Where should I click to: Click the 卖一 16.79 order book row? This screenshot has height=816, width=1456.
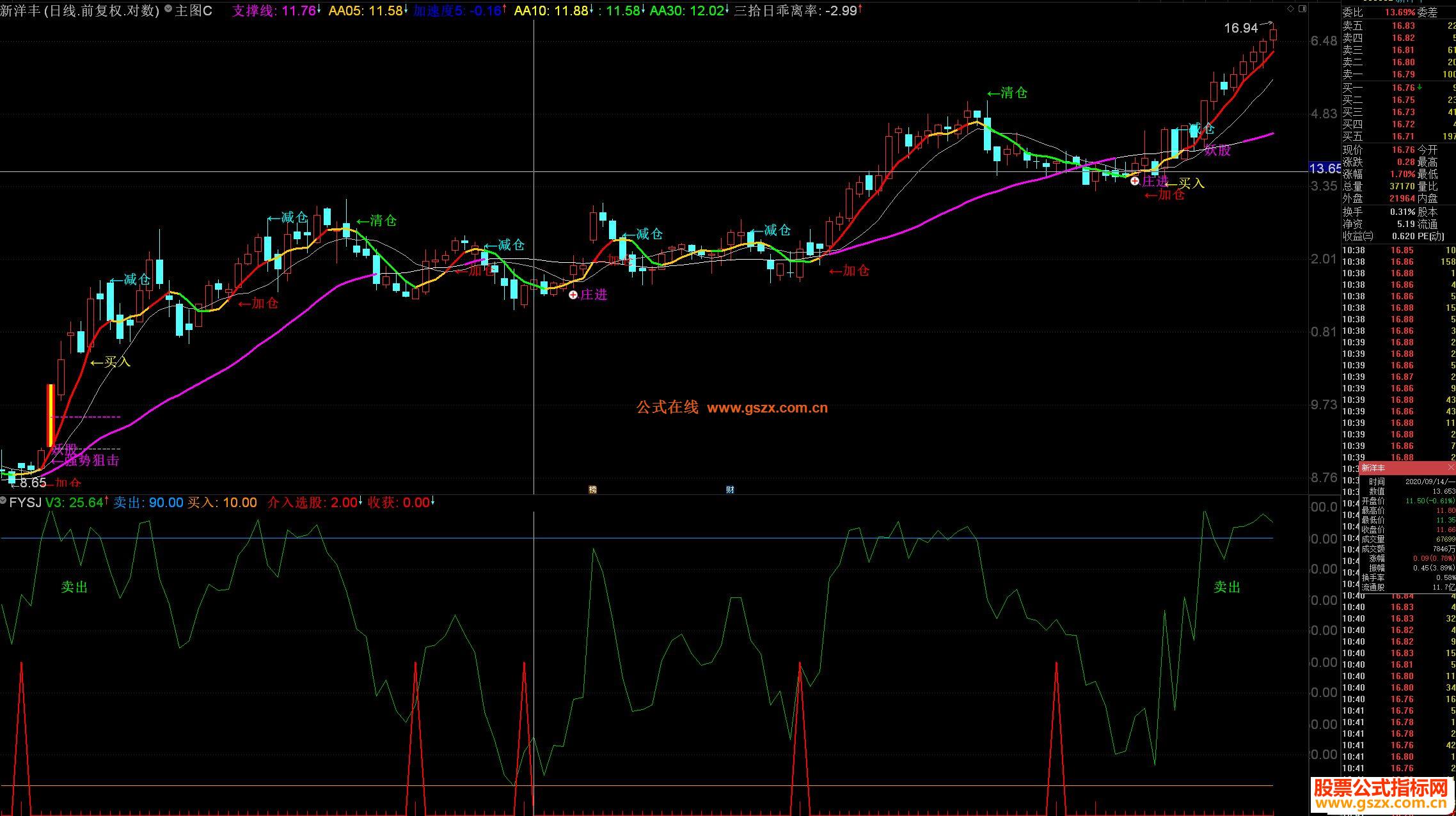1398,74
